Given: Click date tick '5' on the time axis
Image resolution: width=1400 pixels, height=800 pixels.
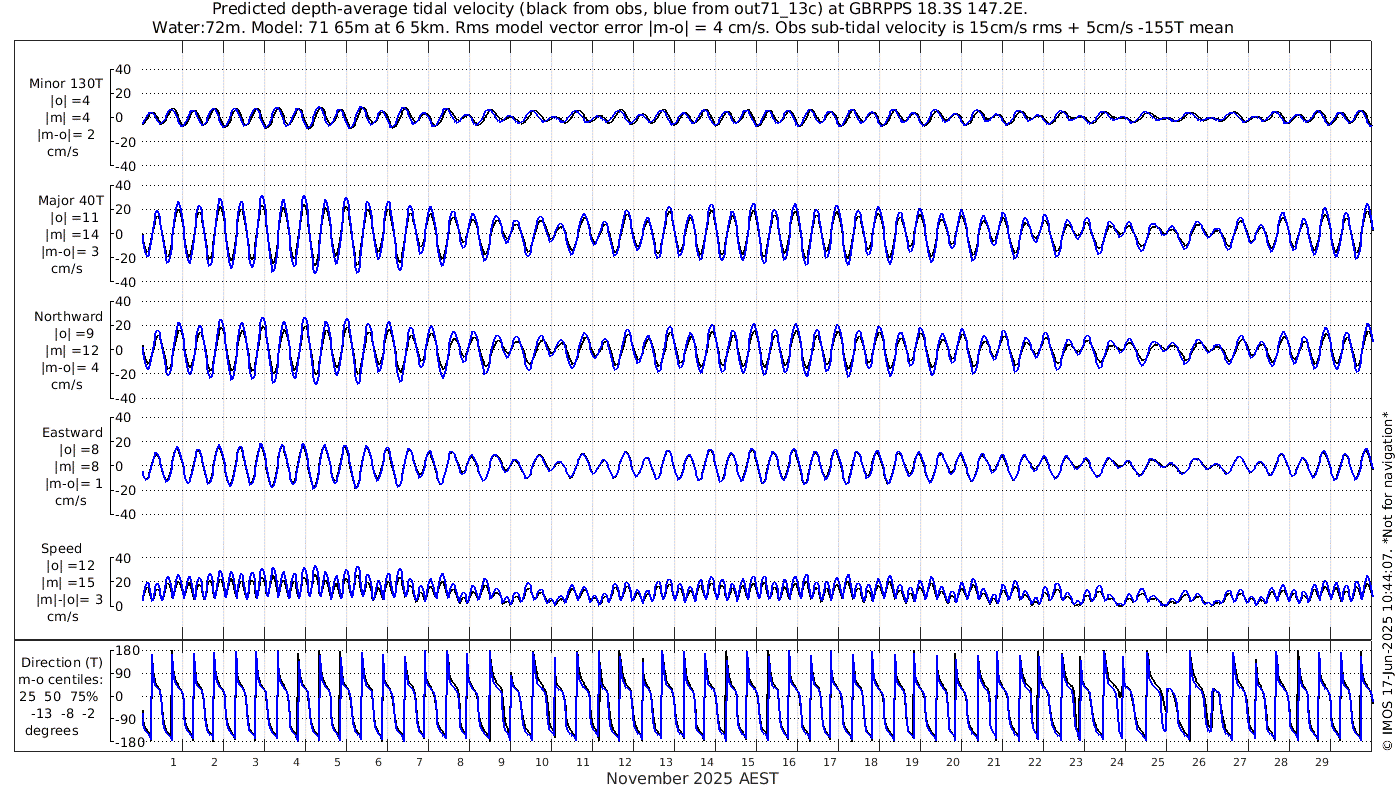Looking at the screenshot, I should point(337,762).
